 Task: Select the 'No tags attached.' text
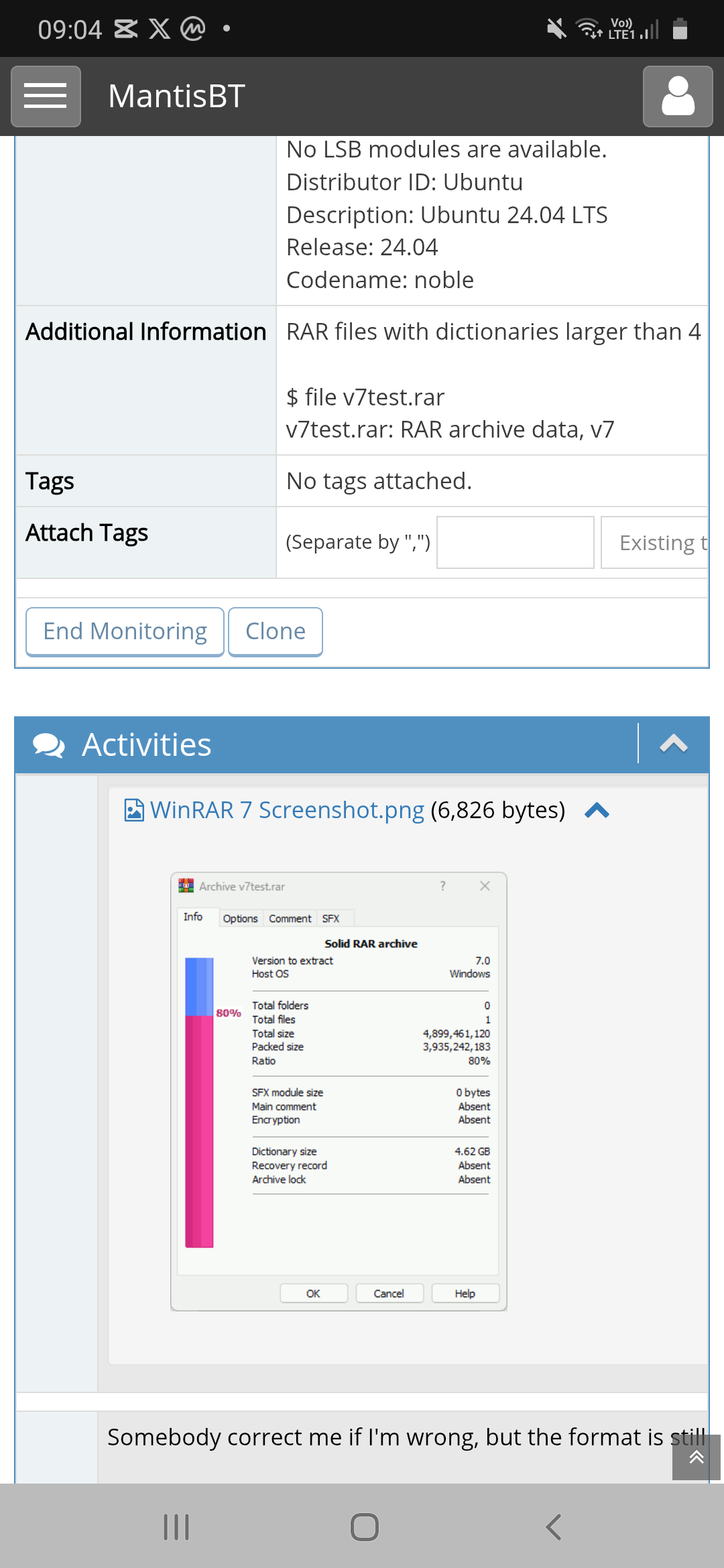tap(379, 481)
